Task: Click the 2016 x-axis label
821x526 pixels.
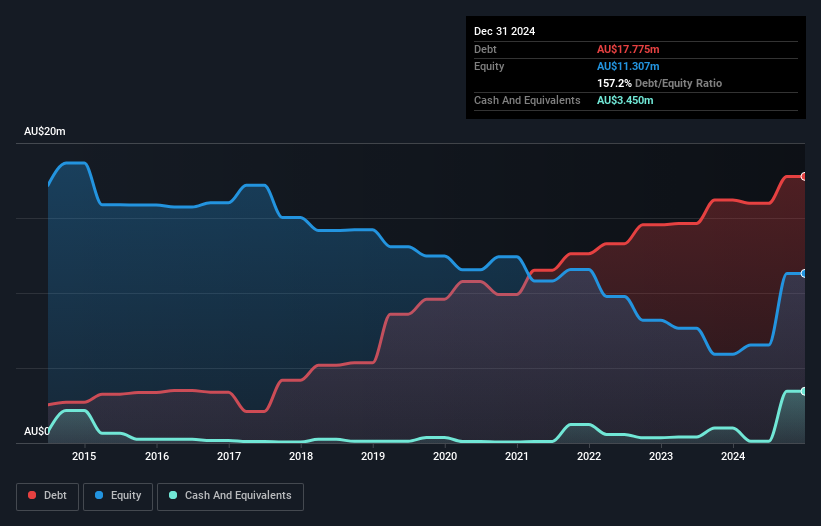Action: (157, 456)
